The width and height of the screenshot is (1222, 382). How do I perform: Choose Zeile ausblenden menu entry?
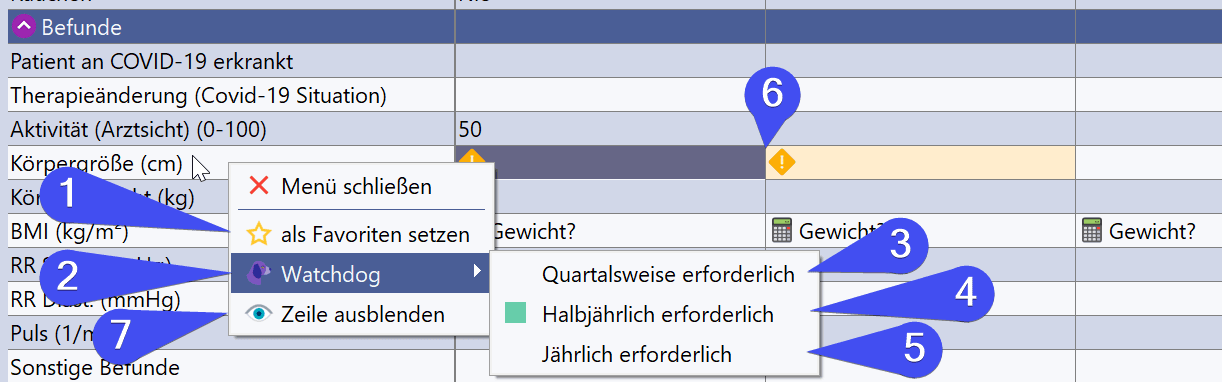363,314
